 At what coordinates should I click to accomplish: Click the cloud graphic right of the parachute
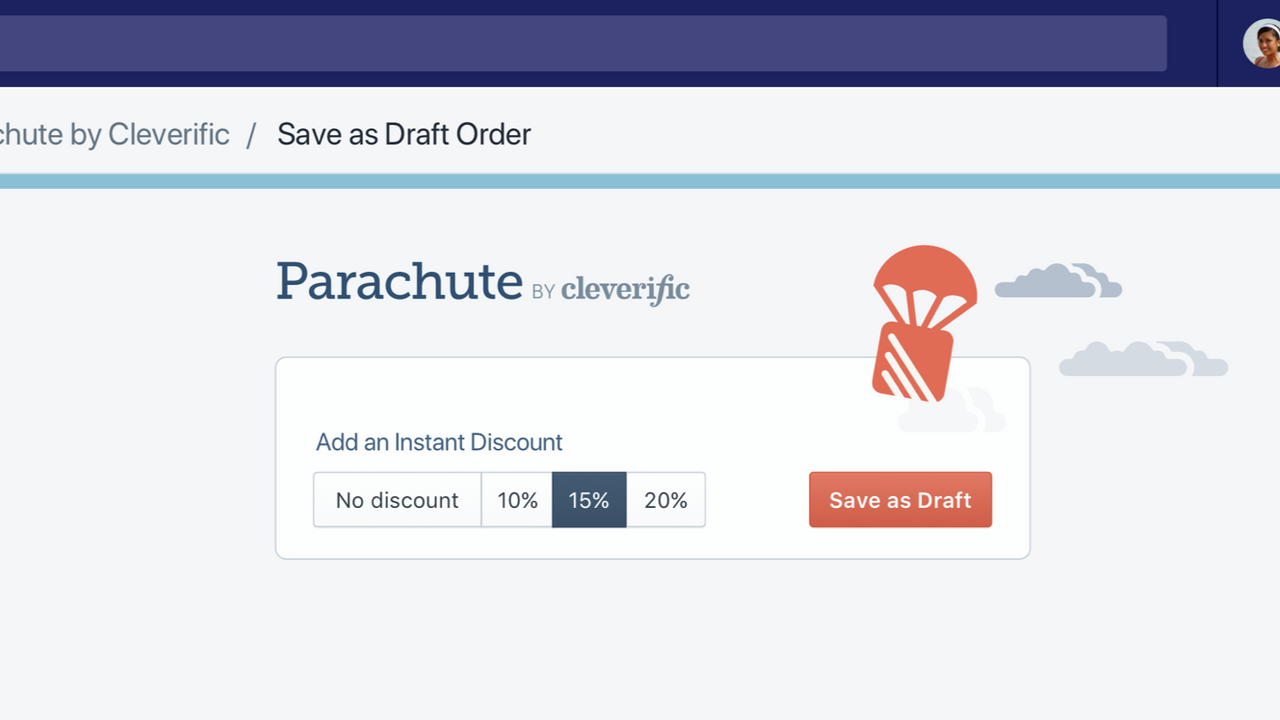coord(1057,281)
